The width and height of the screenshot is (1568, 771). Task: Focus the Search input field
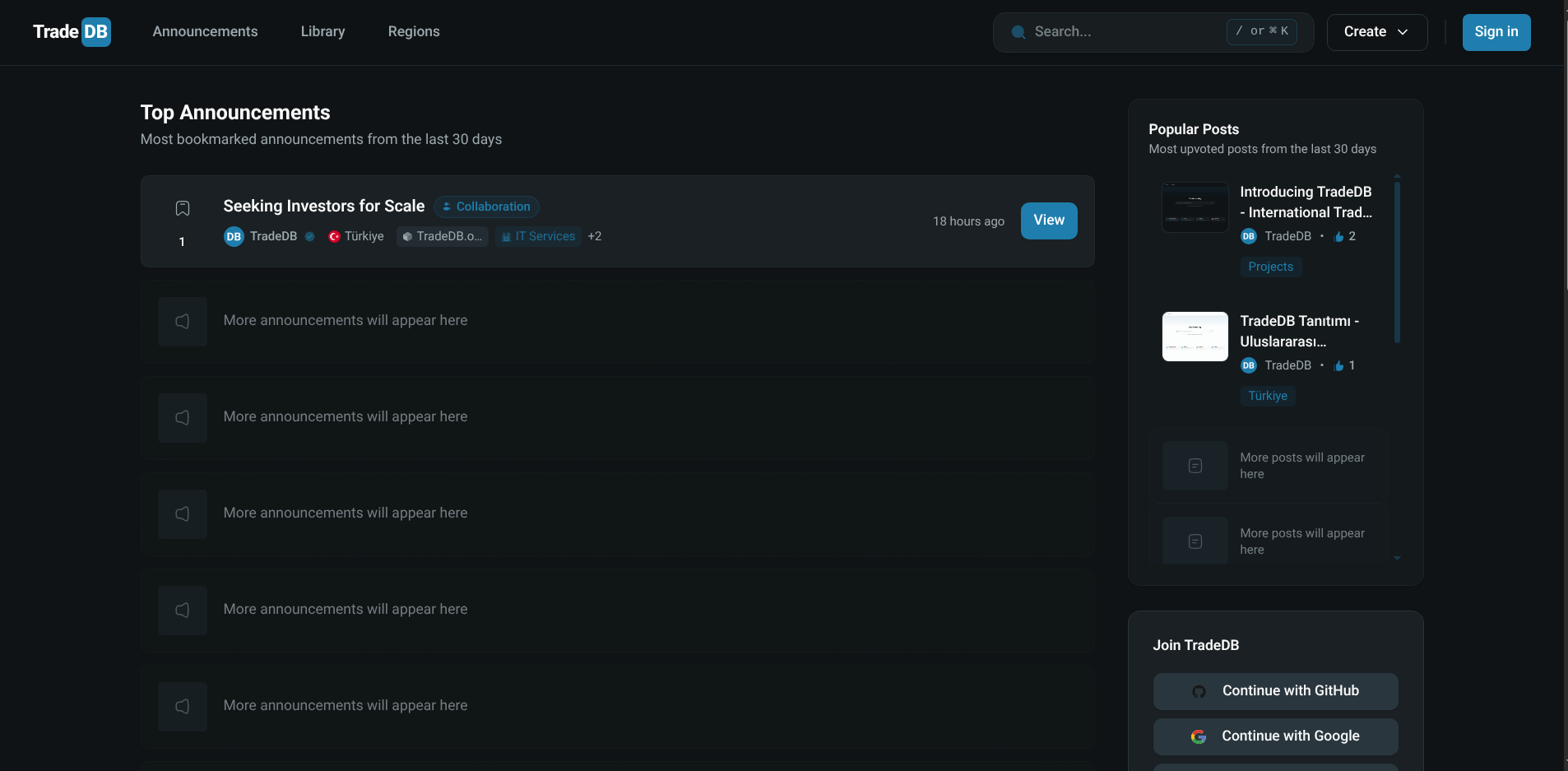pyautogui.click(x=1153, y=32)
